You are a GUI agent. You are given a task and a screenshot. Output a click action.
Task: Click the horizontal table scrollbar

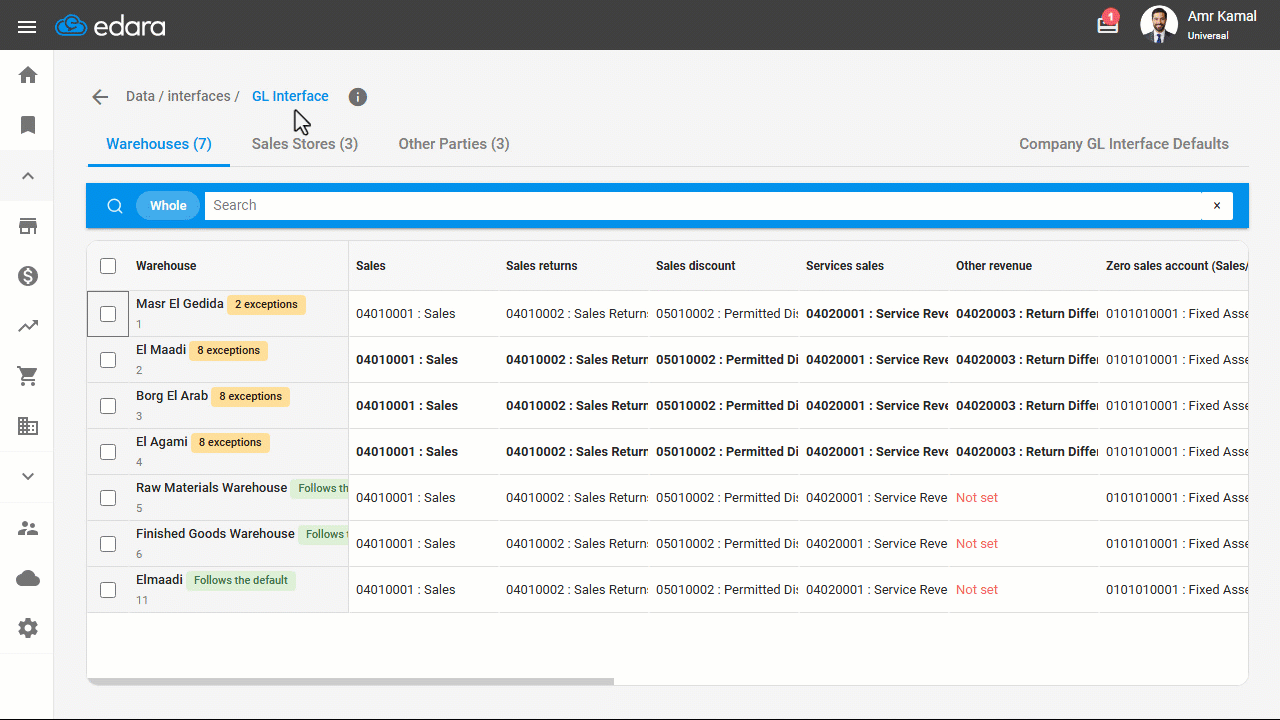tap(350, 682)
